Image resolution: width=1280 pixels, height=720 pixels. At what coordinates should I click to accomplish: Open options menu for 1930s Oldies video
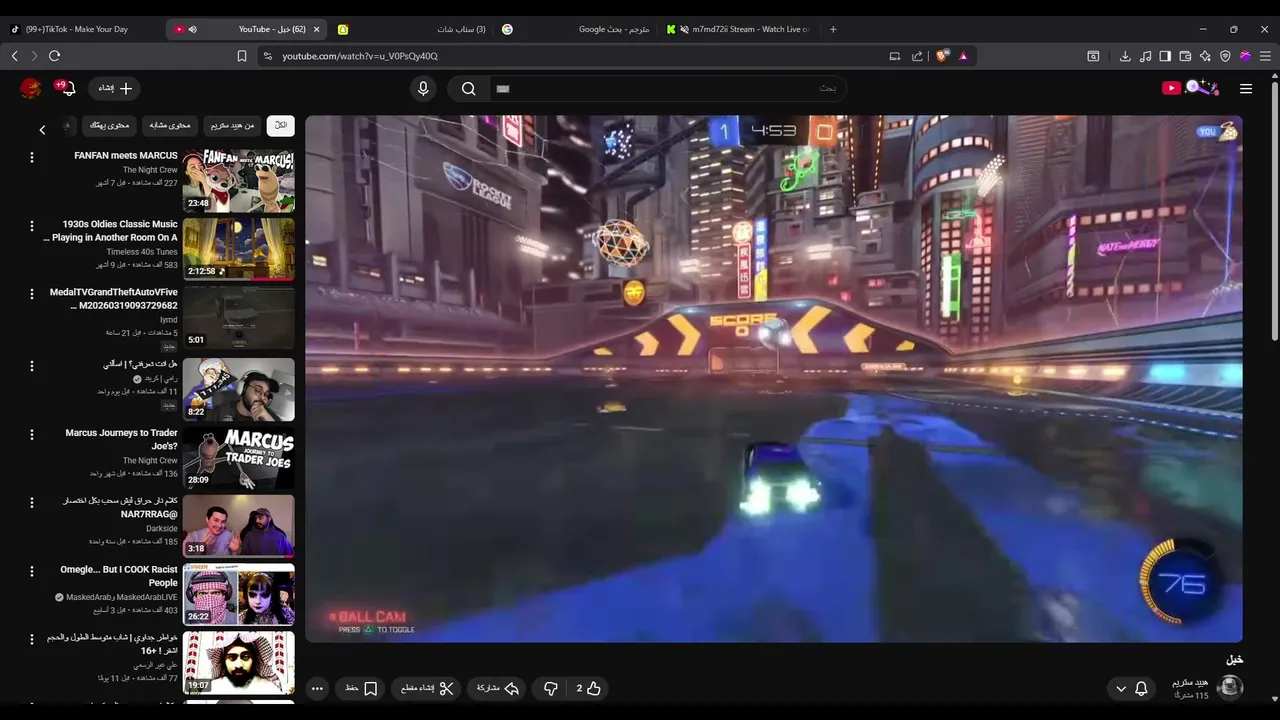tap(32, 226)
